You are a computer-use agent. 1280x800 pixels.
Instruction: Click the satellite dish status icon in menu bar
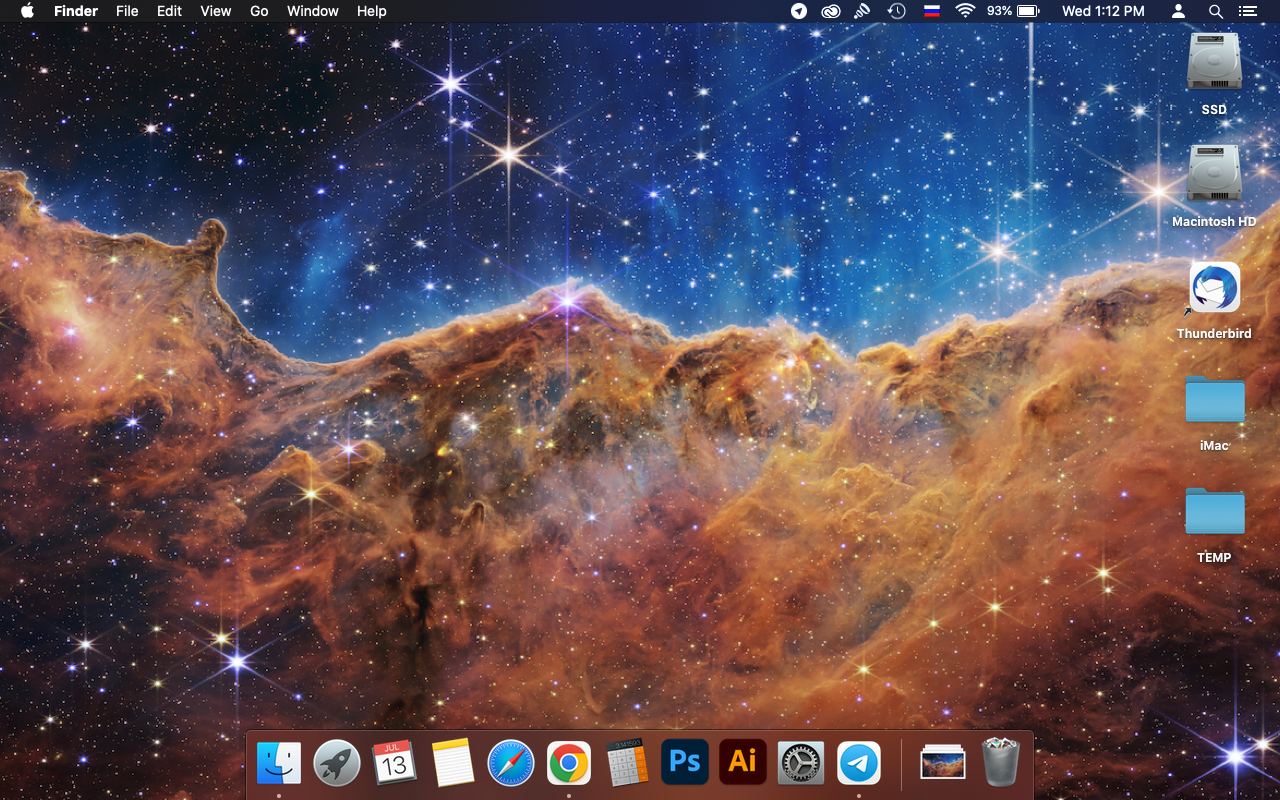click(862, 11)
